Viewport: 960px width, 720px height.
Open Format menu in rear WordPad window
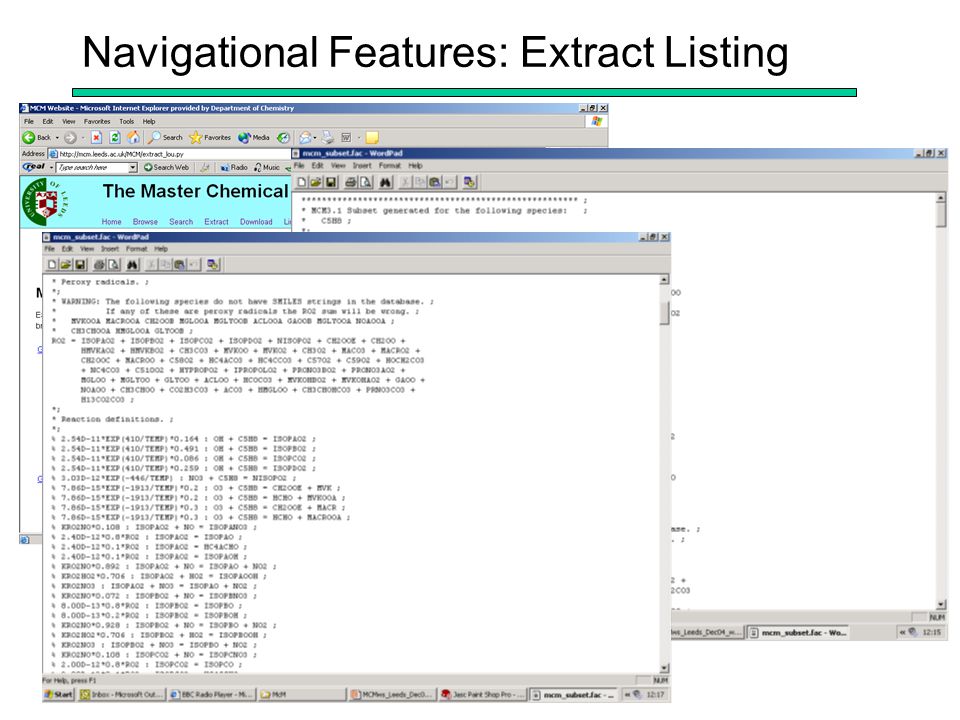[389, 165]
